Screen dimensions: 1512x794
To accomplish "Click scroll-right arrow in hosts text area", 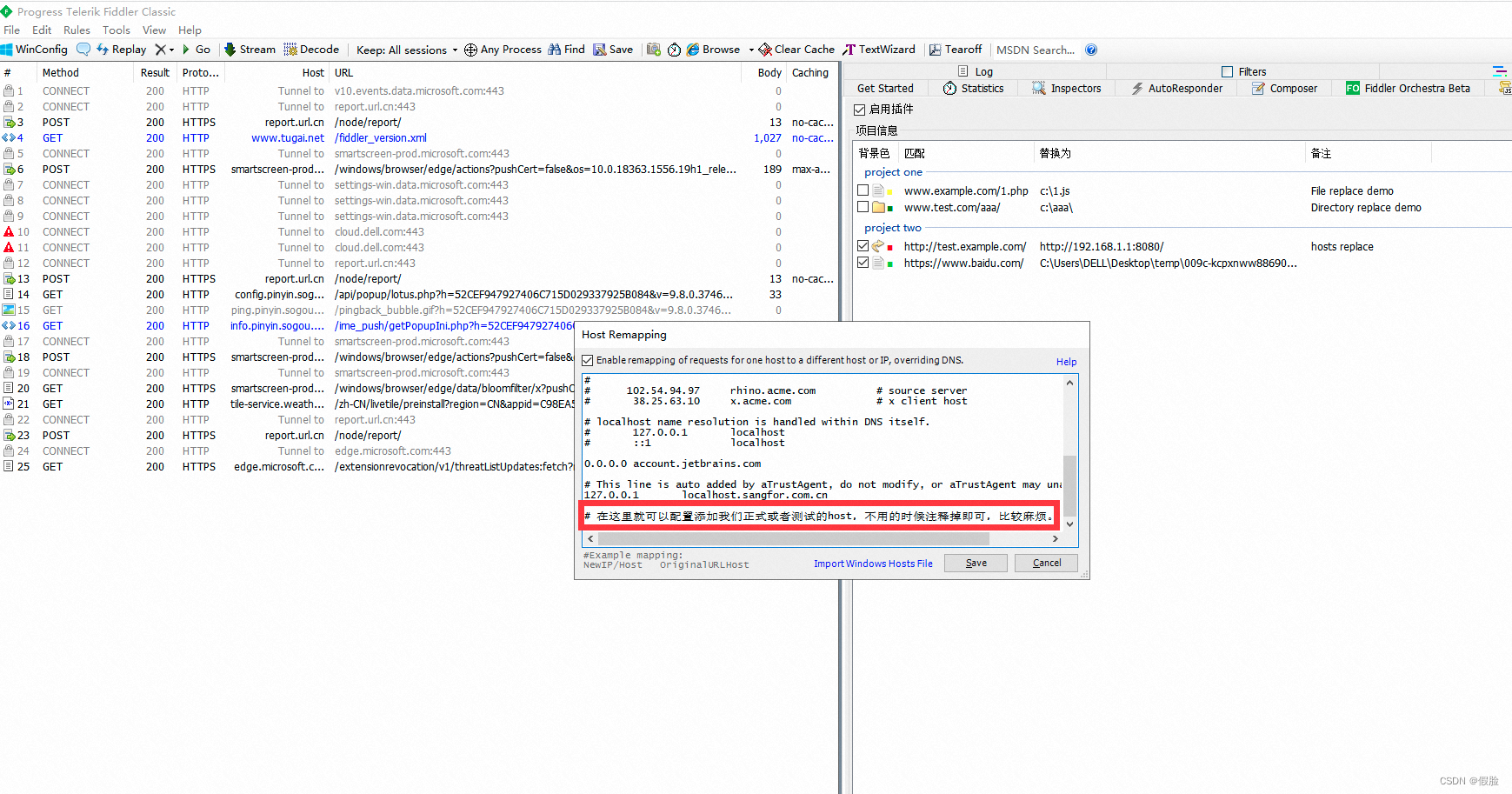I will tap(1056, 538).
